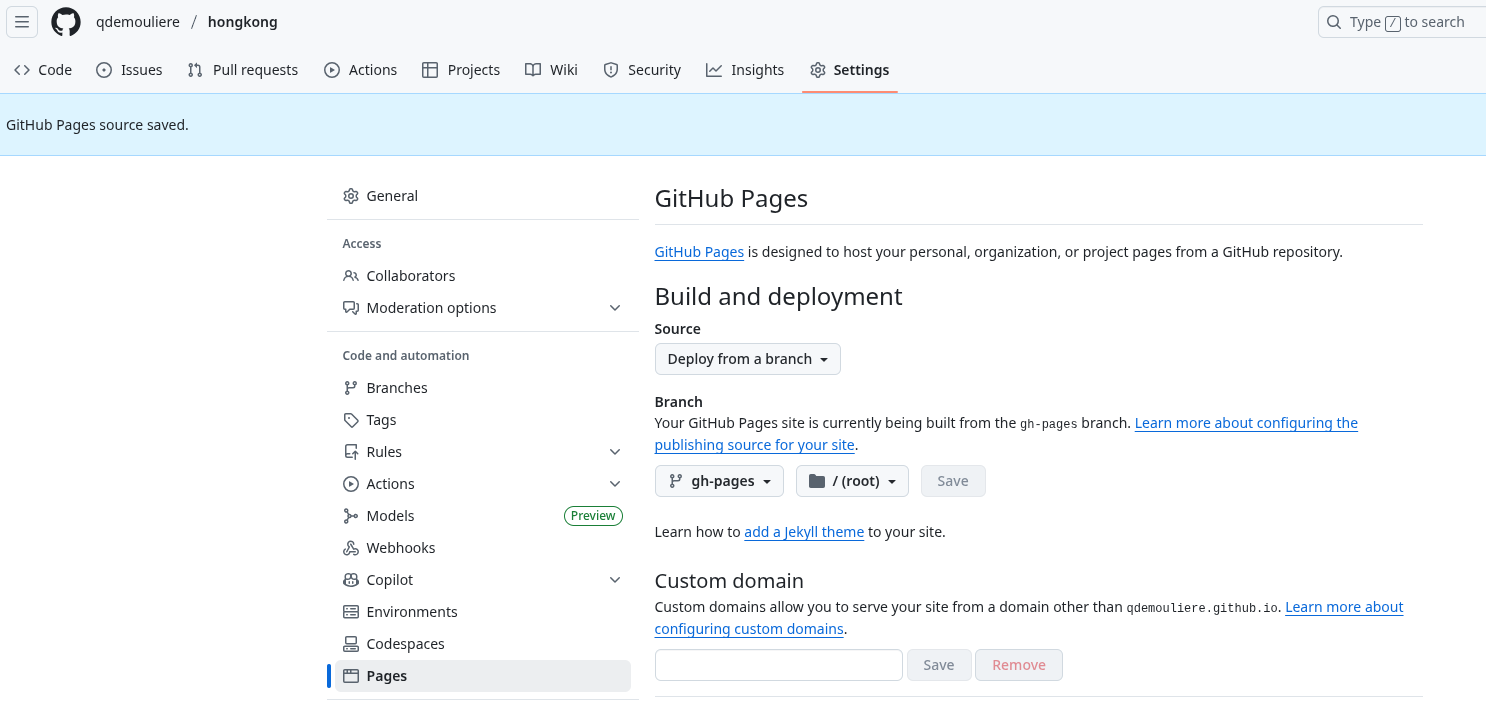Open the Models preview settings
Screen dimensions: 1486x710
click(390, 516)
